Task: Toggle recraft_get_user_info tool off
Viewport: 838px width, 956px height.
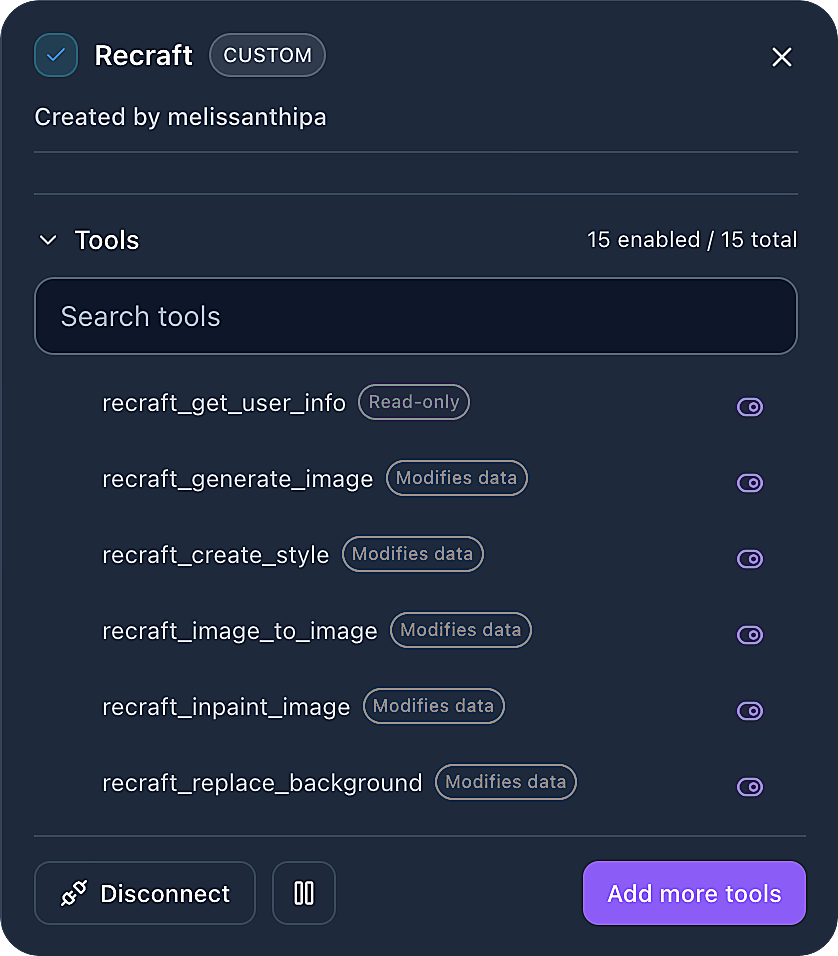Action: [750, 407]
